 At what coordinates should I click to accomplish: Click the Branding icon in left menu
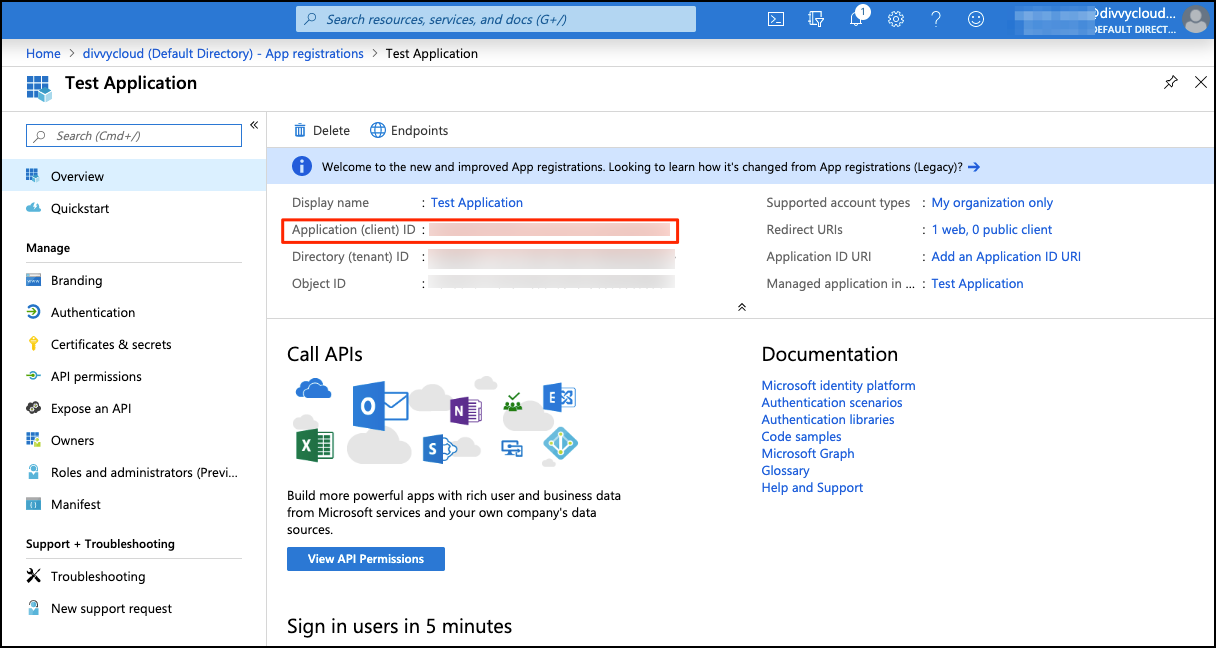point(33,280)
